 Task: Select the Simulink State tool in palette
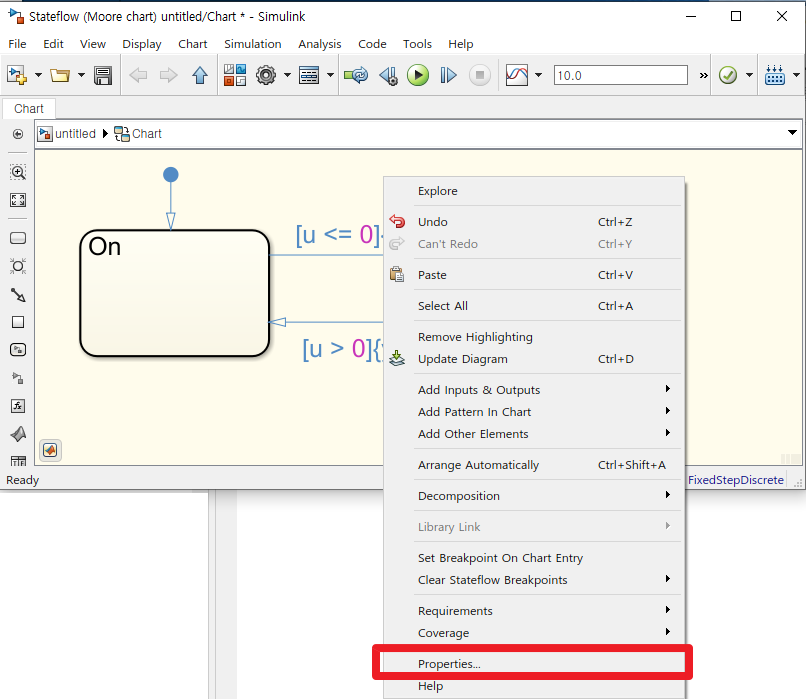click(18, 378)
